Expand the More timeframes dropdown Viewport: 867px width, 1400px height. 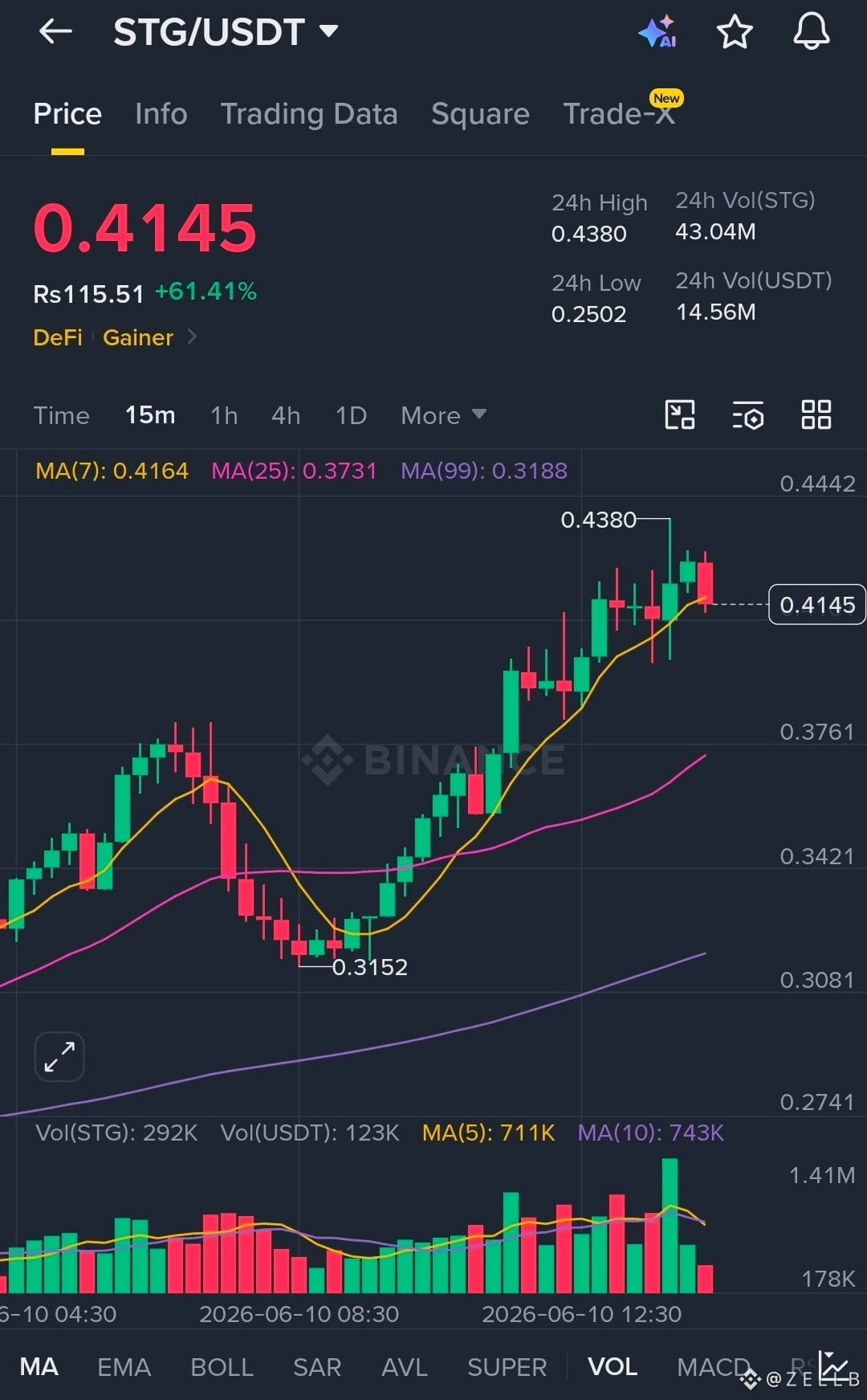[443, 415]
